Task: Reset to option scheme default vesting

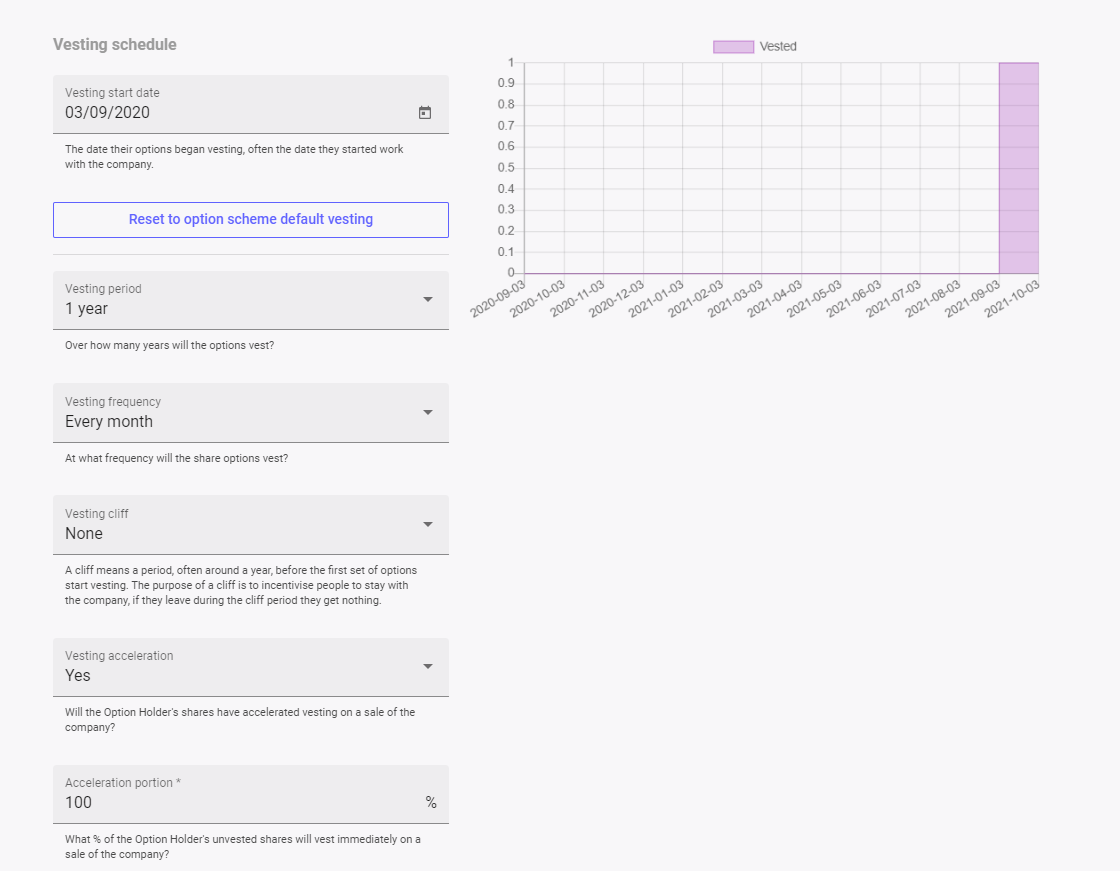Action: click(250, 220)
